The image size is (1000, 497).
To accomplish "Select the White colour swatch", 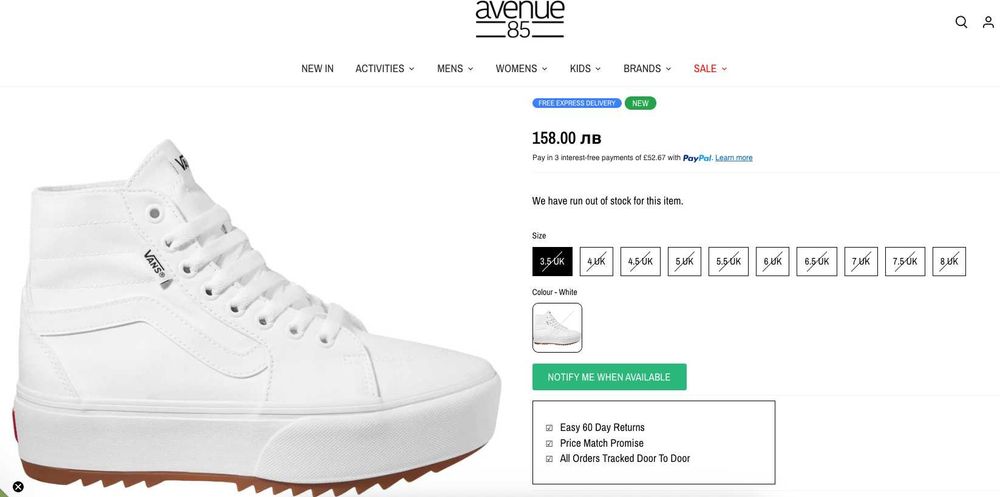I will 557,328.
